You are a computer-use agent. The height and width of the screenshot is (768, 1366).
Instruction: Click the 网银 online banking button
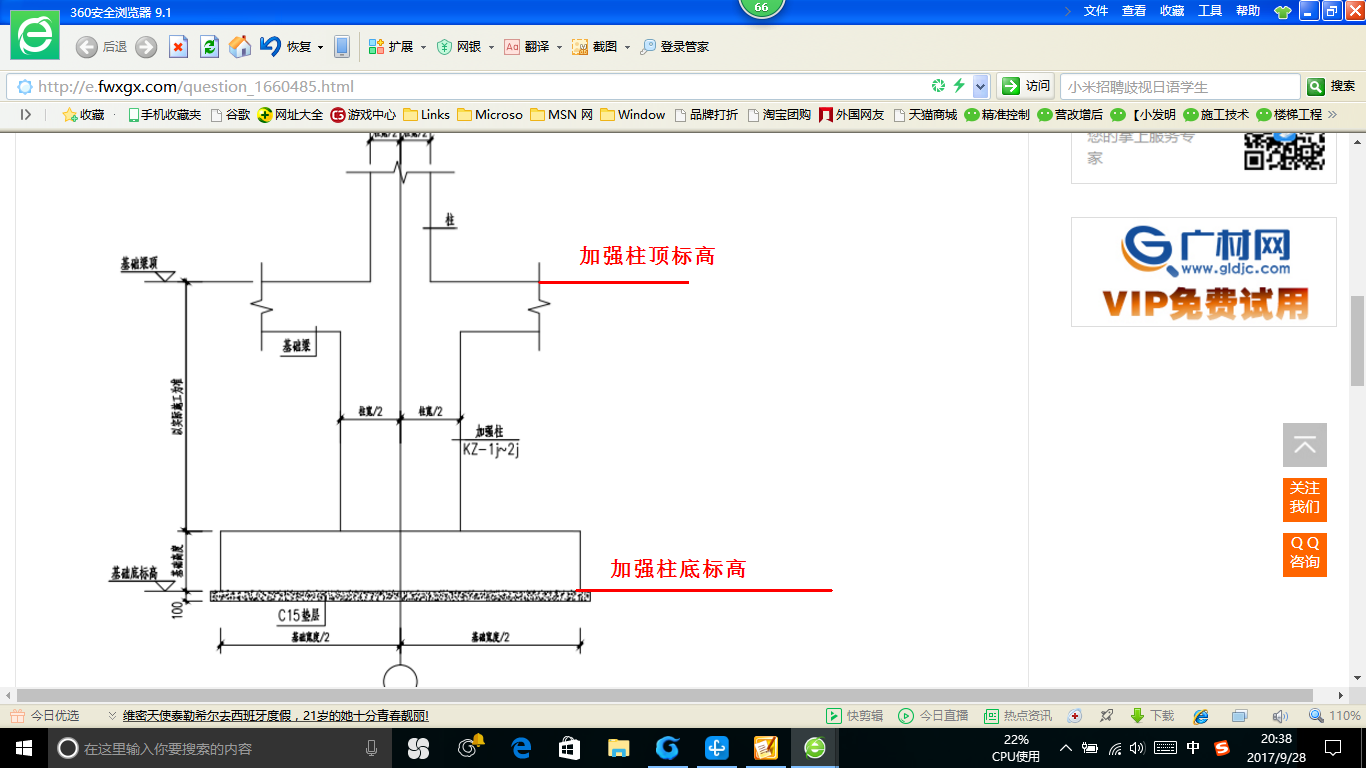coord(460,47)
